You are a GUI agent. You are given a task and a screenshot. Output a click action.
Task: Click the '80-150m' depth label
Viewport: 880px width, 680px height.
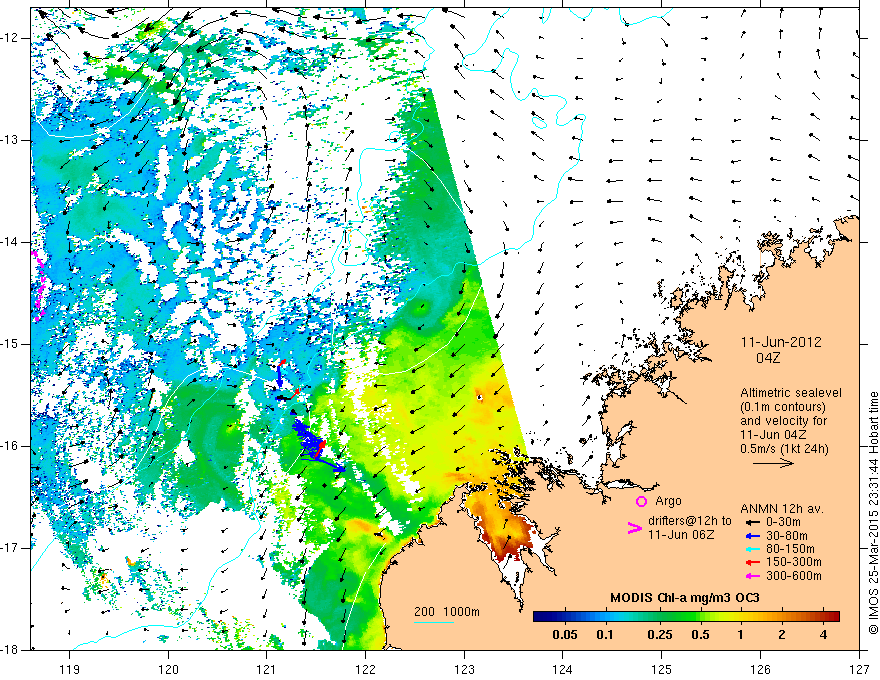[790, 549]
